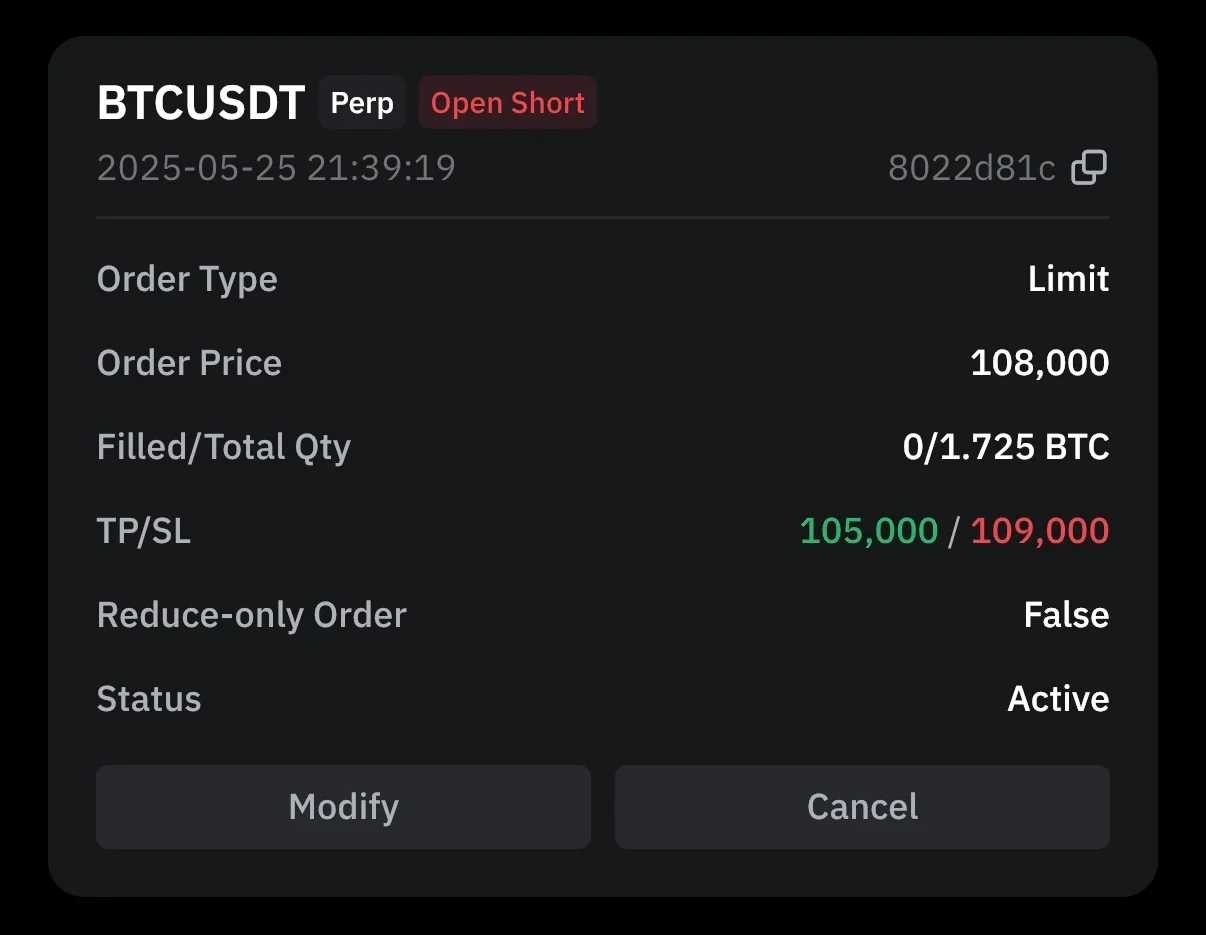Viewport: 1206px width, 935px height.
Task: Click the Open Short tag
Action: (x=508, y=103)
